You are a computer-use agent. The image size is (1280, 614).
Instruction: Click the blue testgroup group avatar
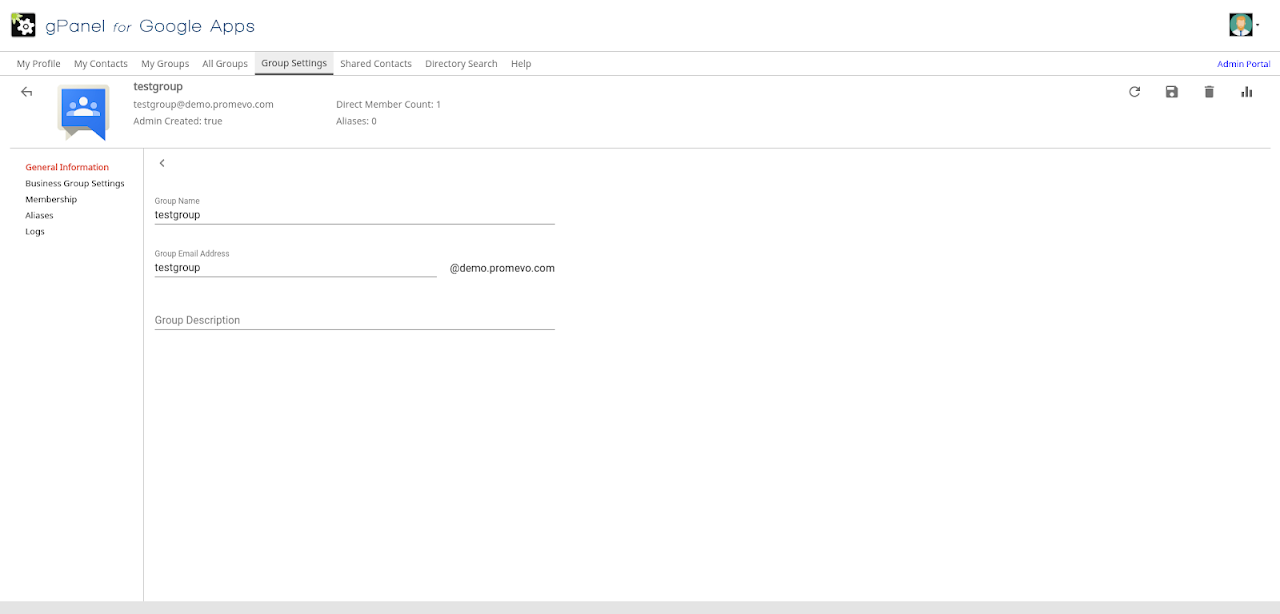[83, 111]
